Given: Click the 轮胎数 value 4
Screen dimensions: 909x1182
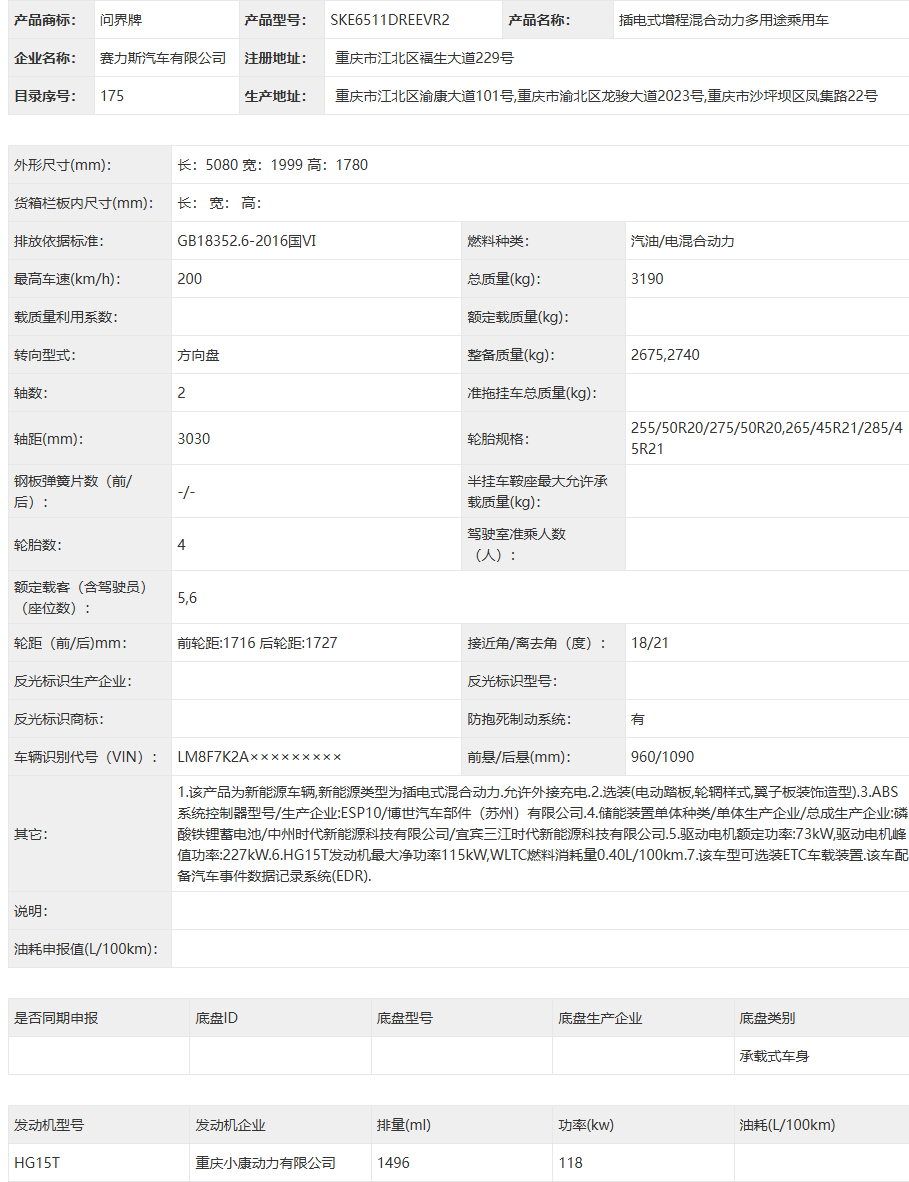Looking at the screenshot, I should pos(182,545).
